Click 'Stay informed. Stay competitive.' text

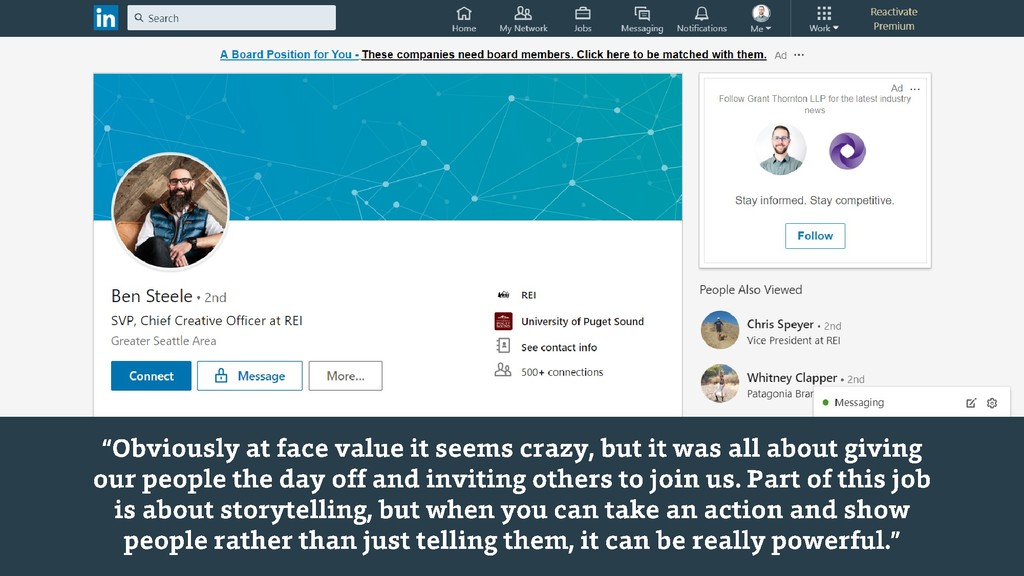point(814,200)
